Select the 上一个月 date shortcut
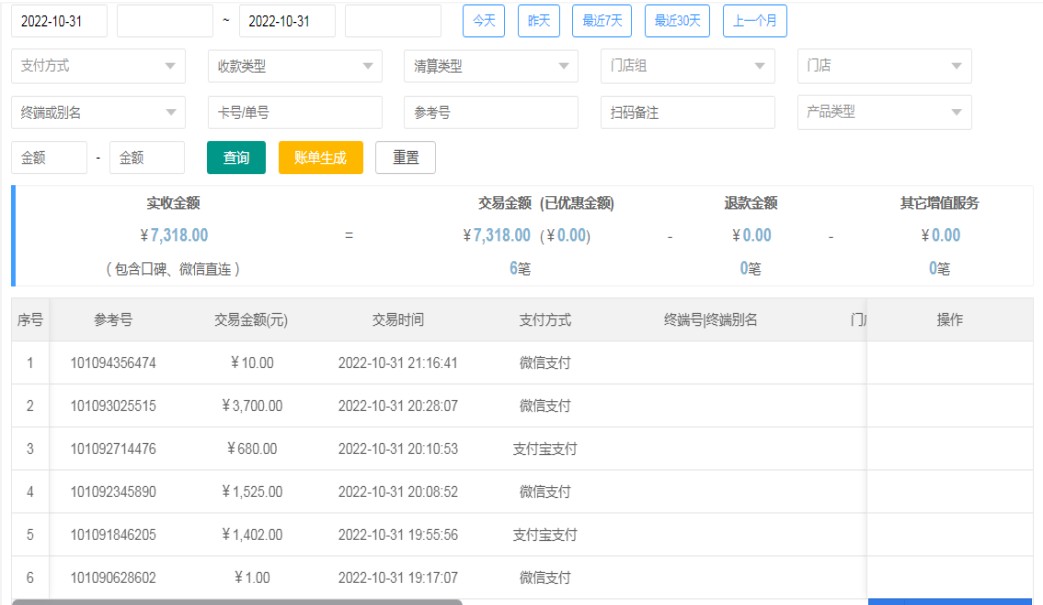Screen dimensions: 1043x605 point(755,21)
